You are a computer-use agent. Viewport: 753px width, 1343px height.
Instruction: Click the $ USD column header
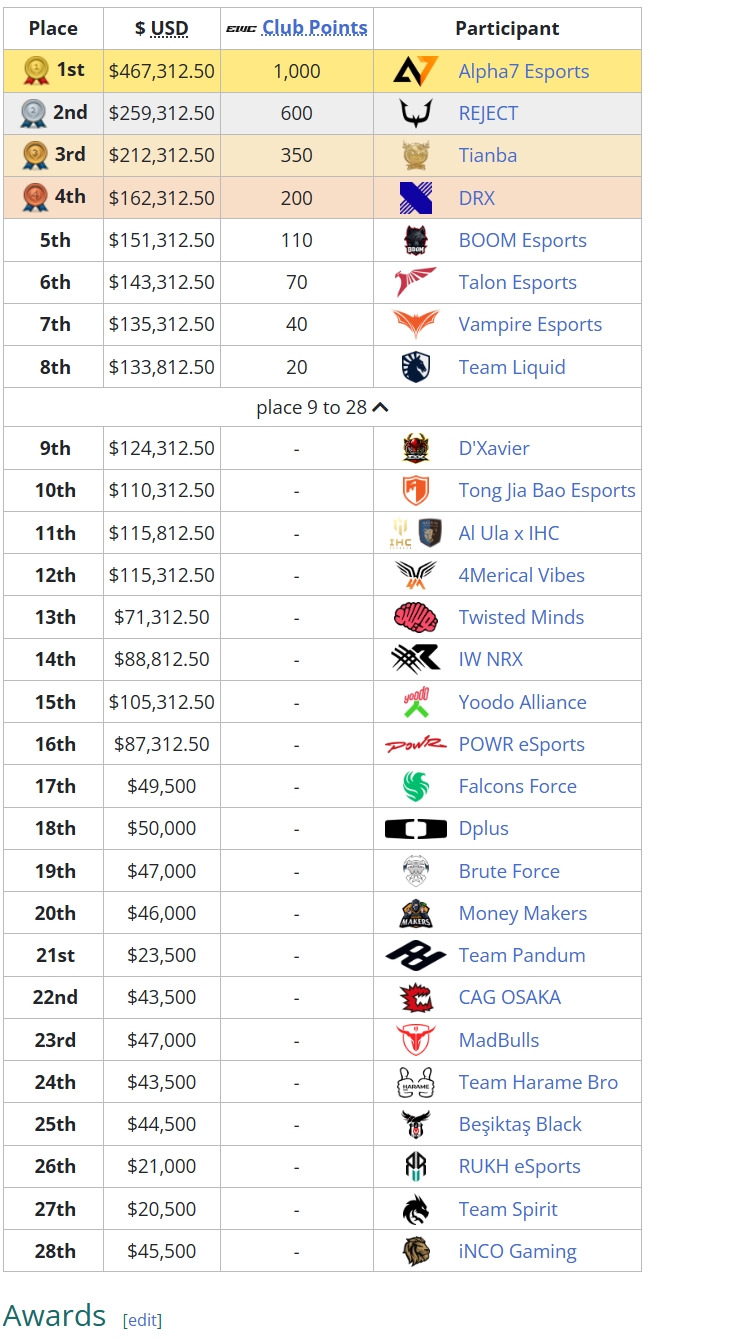pos(162,28)
